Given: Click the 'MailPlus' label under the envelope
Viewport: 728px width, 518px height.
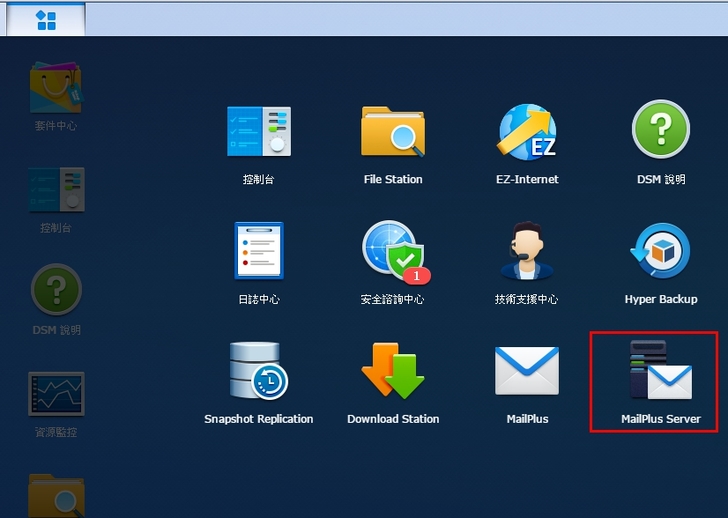Looking at the screenshot, I should tap(527, 419).
